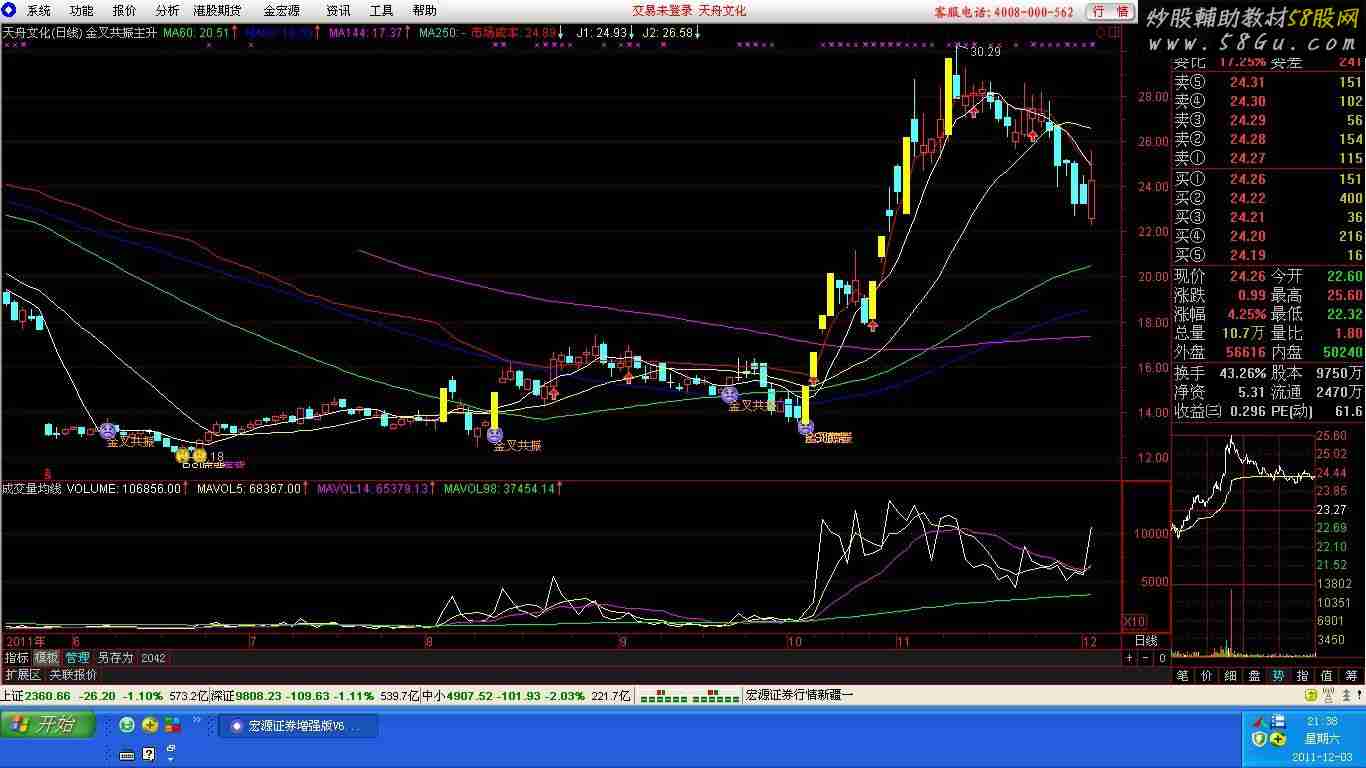This screenshot has width=1366, height=768.
Task: Open the 资讯 menu
Action: click(x=338, y=11)
